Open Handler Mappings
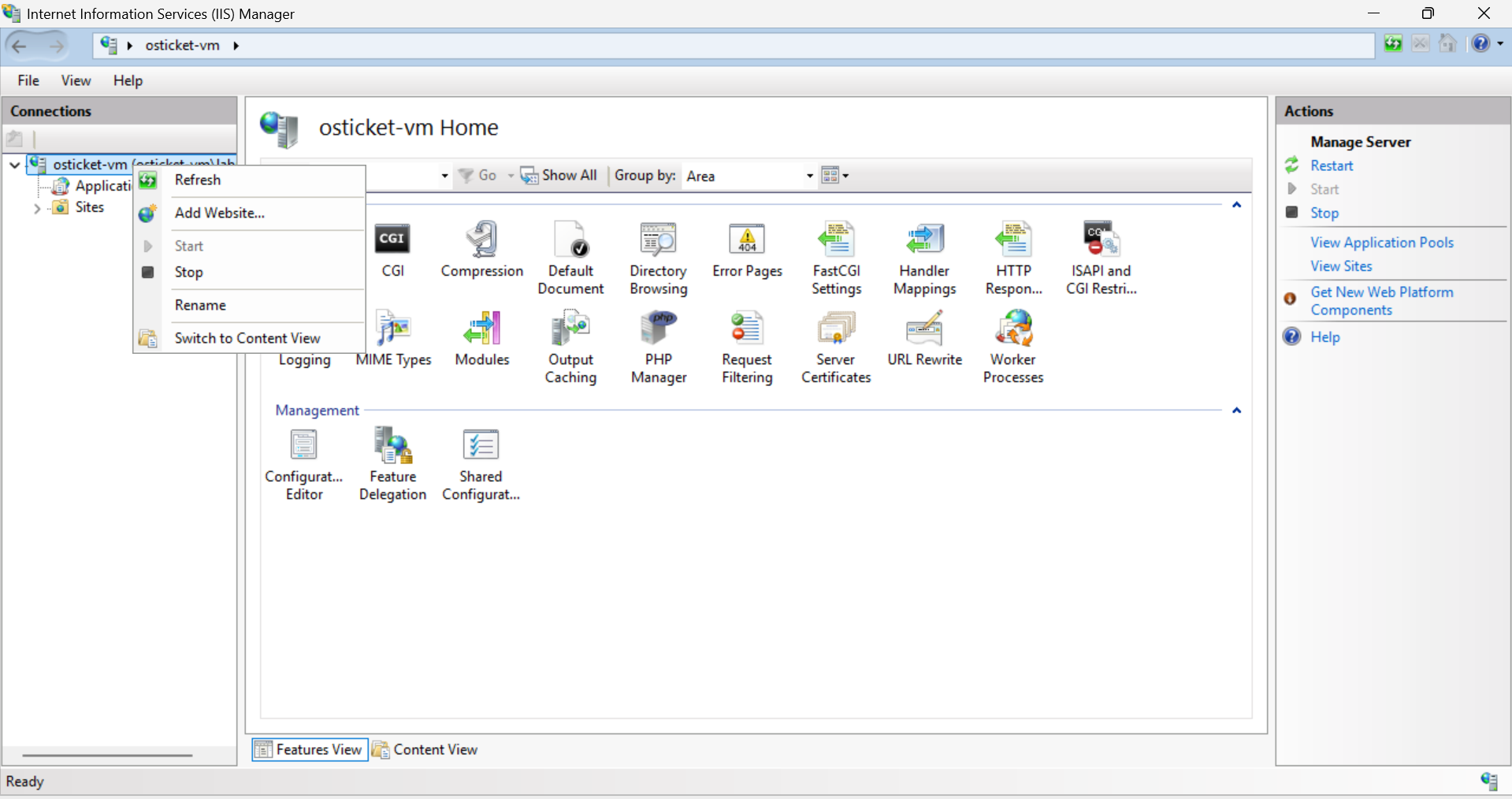The width and height of the screenshot is (1512, 799). tap(924, 258)
